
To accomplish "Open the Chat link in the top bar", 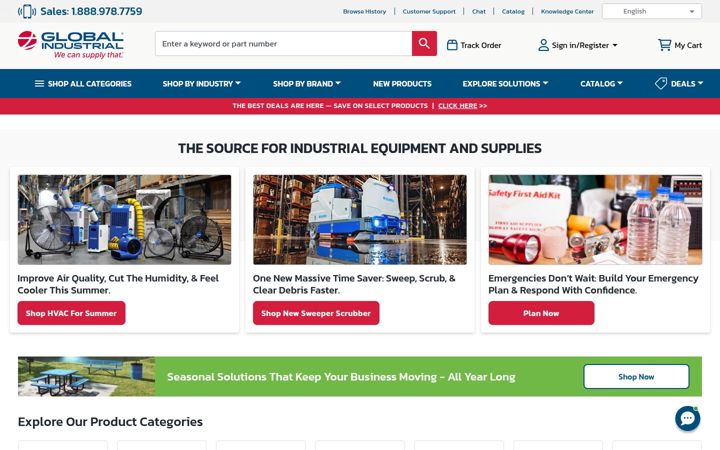I will coord(478,11).
